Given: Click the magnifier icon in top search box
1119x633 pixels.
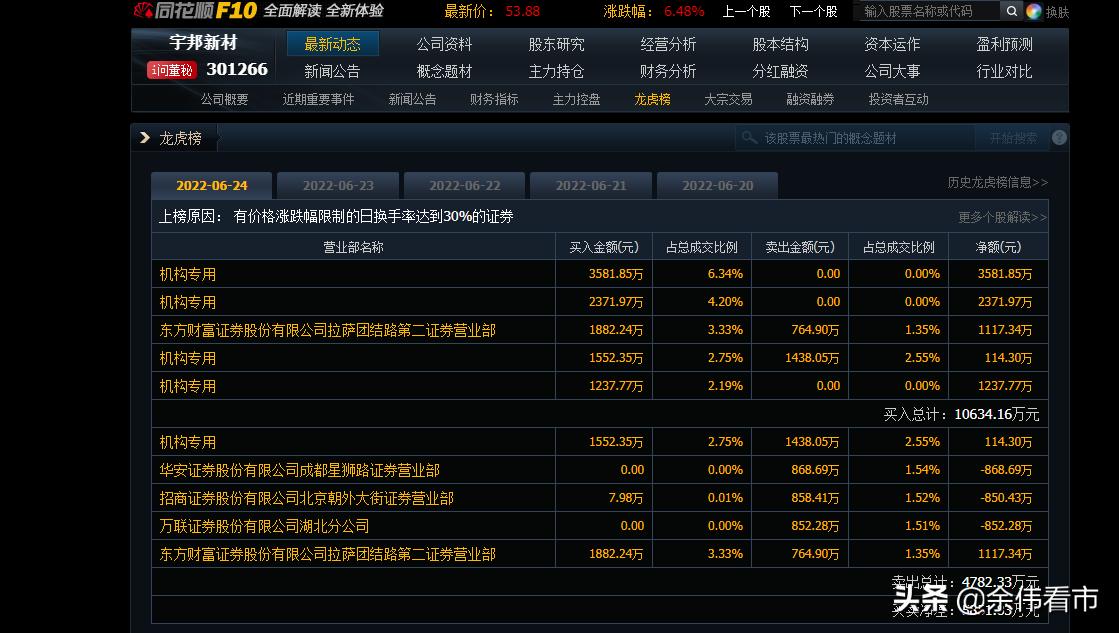Looking at the screenshot, I should [1012, 12].
